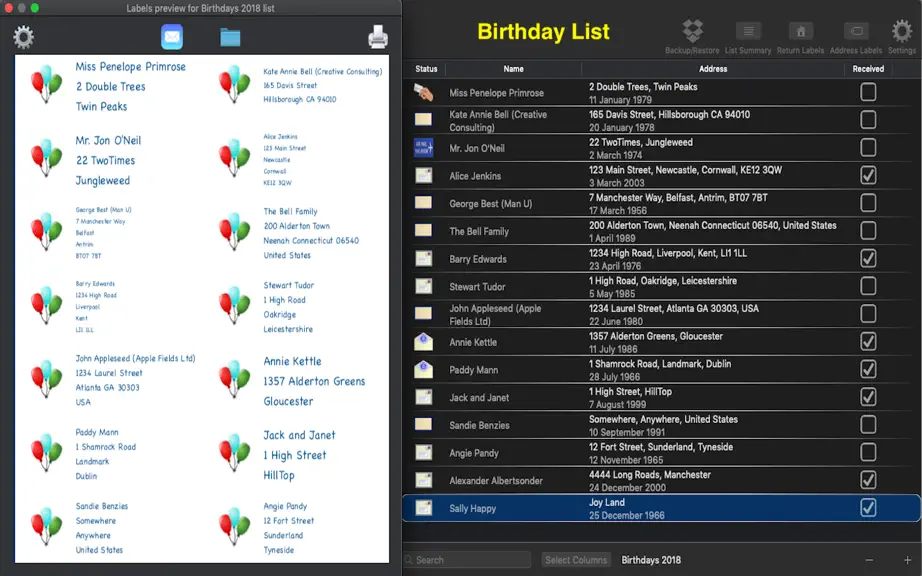922x576 pixels.
Task: Open the blue folder icon in Labels preview
Action: [230, 37]
